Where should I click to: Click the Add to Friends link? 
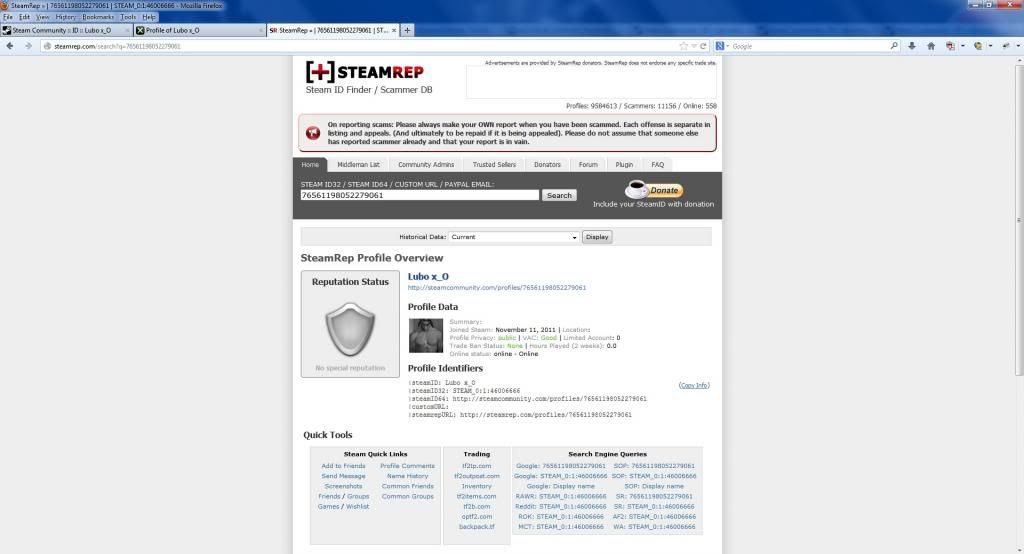coord(344,466)
